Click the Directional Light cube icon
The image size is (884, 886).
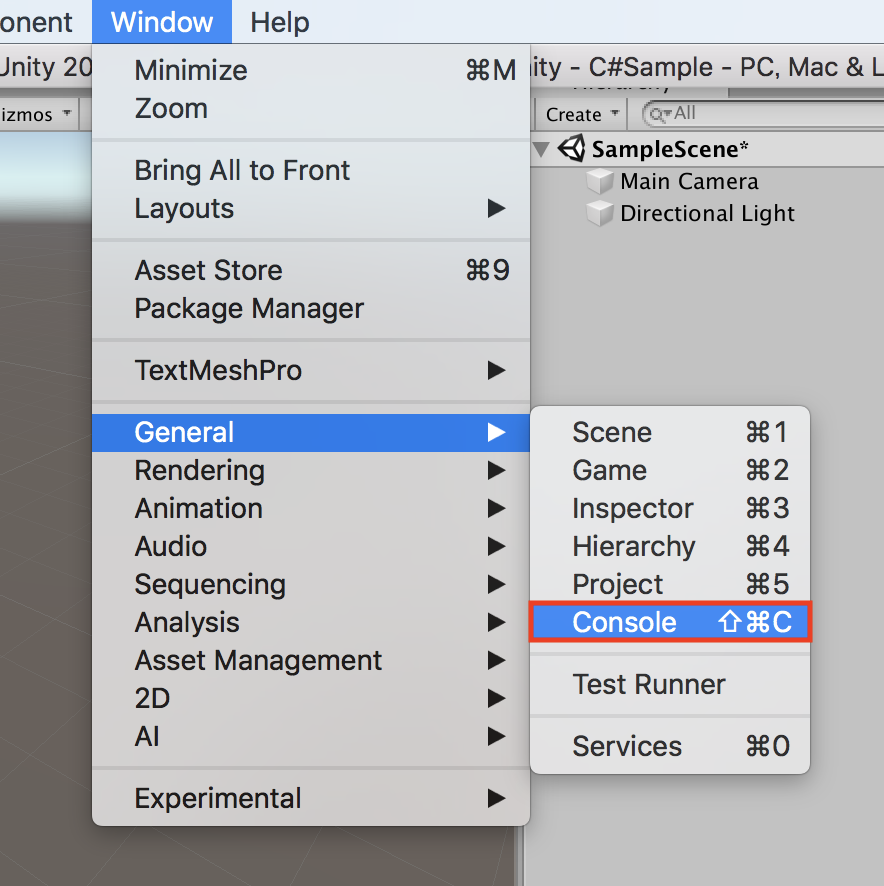[x=599, y=214]
